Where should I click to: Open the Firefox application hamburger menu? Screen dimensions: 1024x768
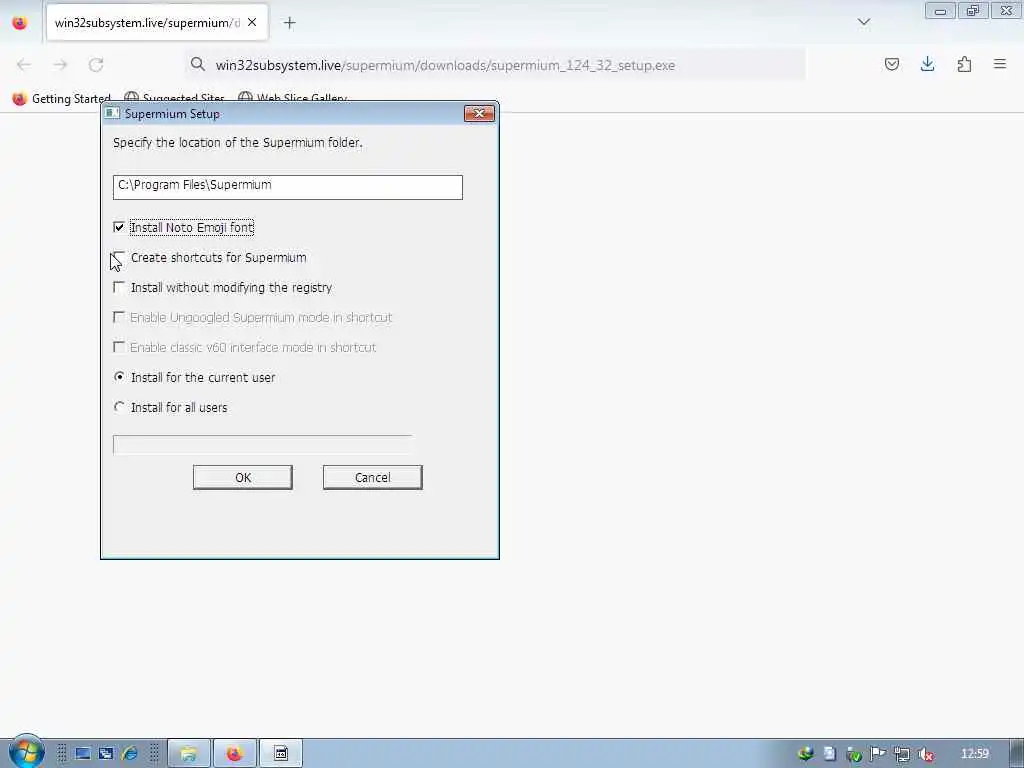1000,64
